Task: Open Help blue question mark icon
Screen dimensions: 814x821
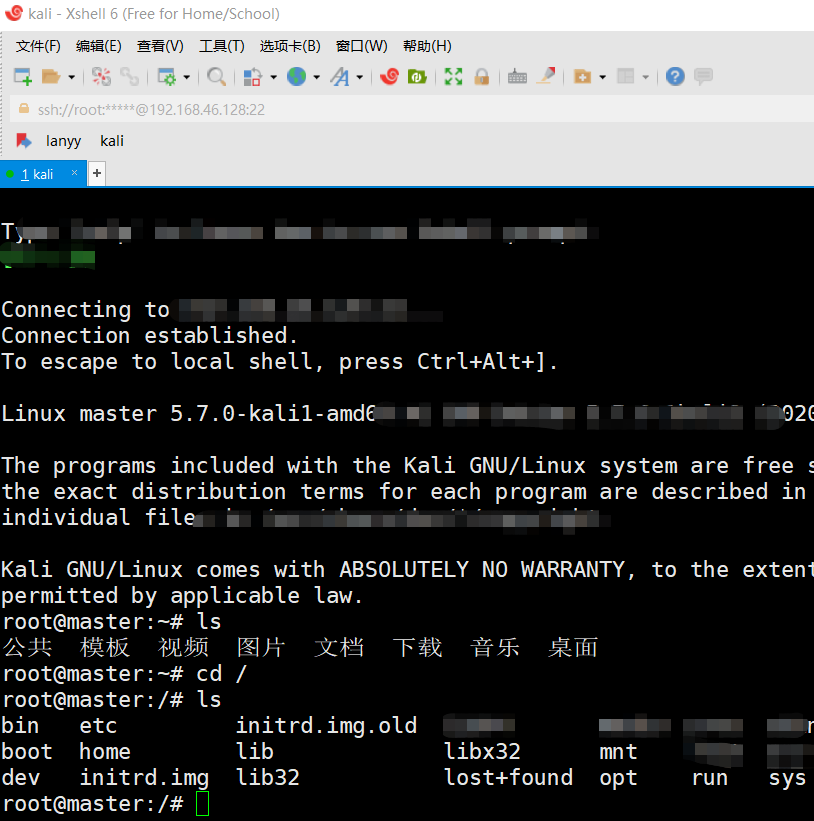Action: [x=675, y=77]
